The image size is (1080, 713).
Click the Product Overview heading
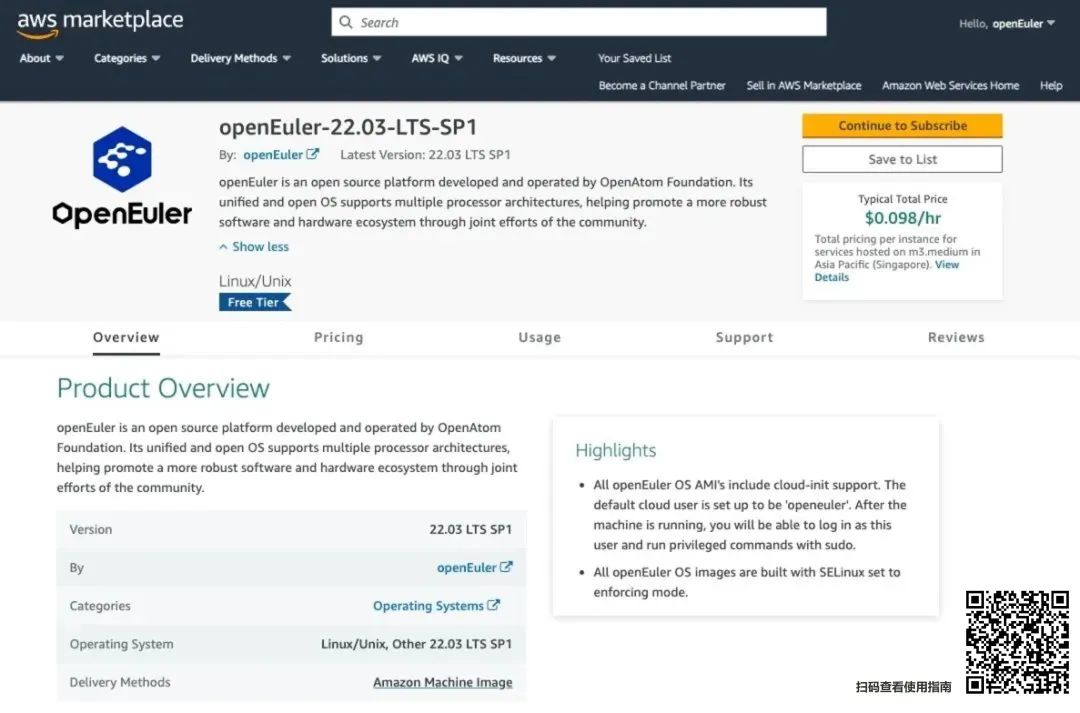point(163,388)
